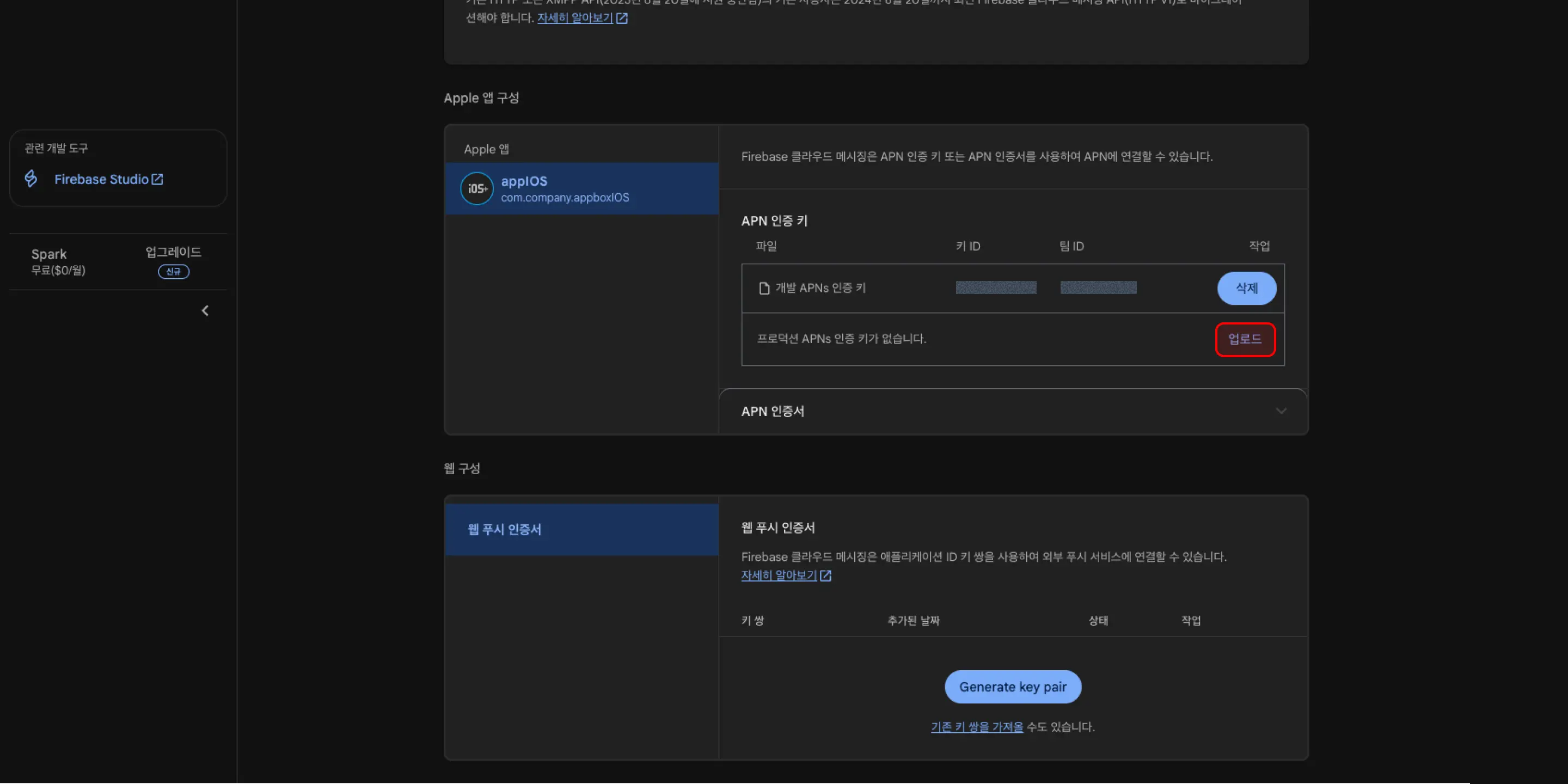Image resolution: width=1568 pixels, height=784 pixels.
Task: Collapse the sidebar with the chevron
Action: pyautogui.click(x=205, y=311)
